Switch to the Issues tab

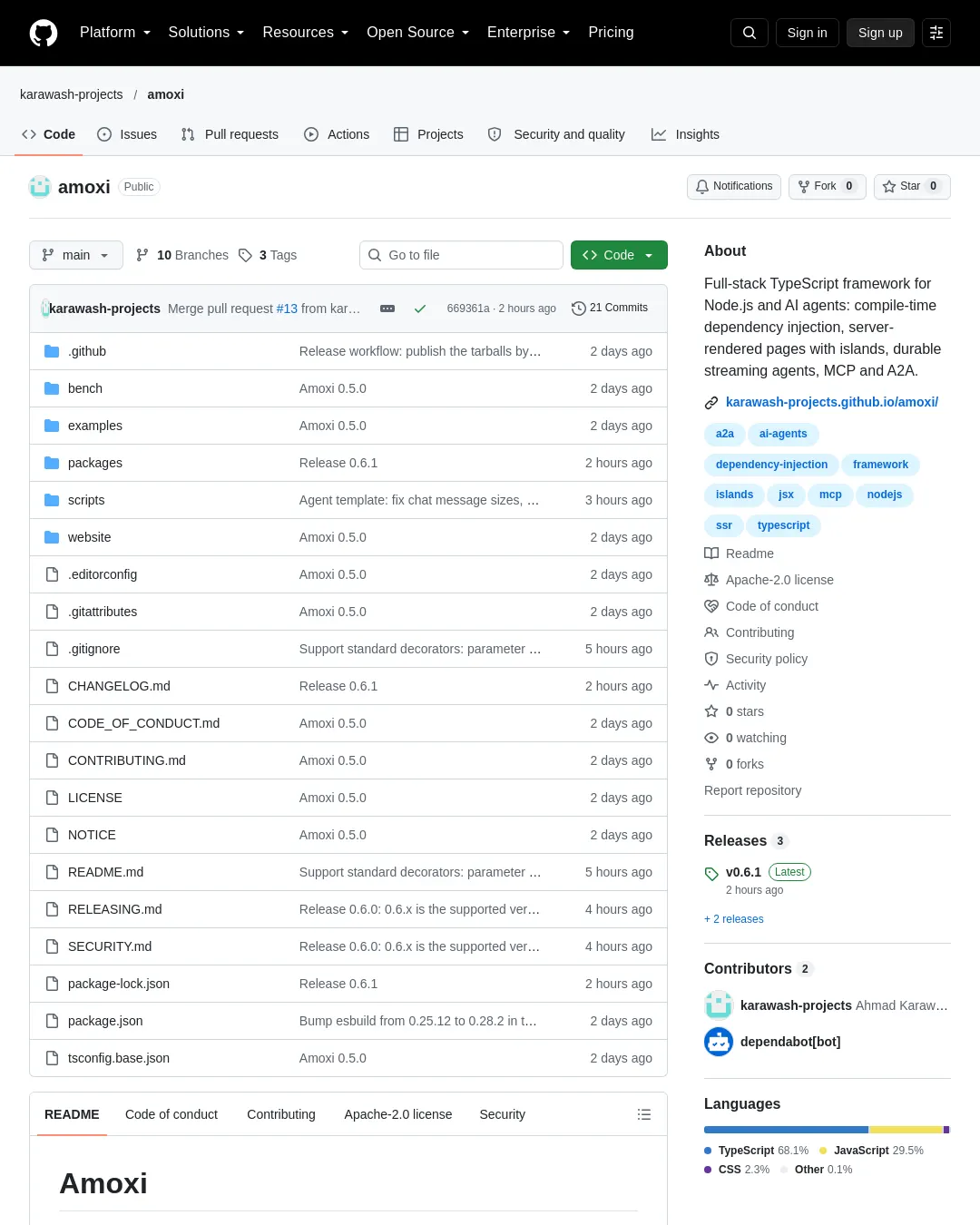pos(127,134)
